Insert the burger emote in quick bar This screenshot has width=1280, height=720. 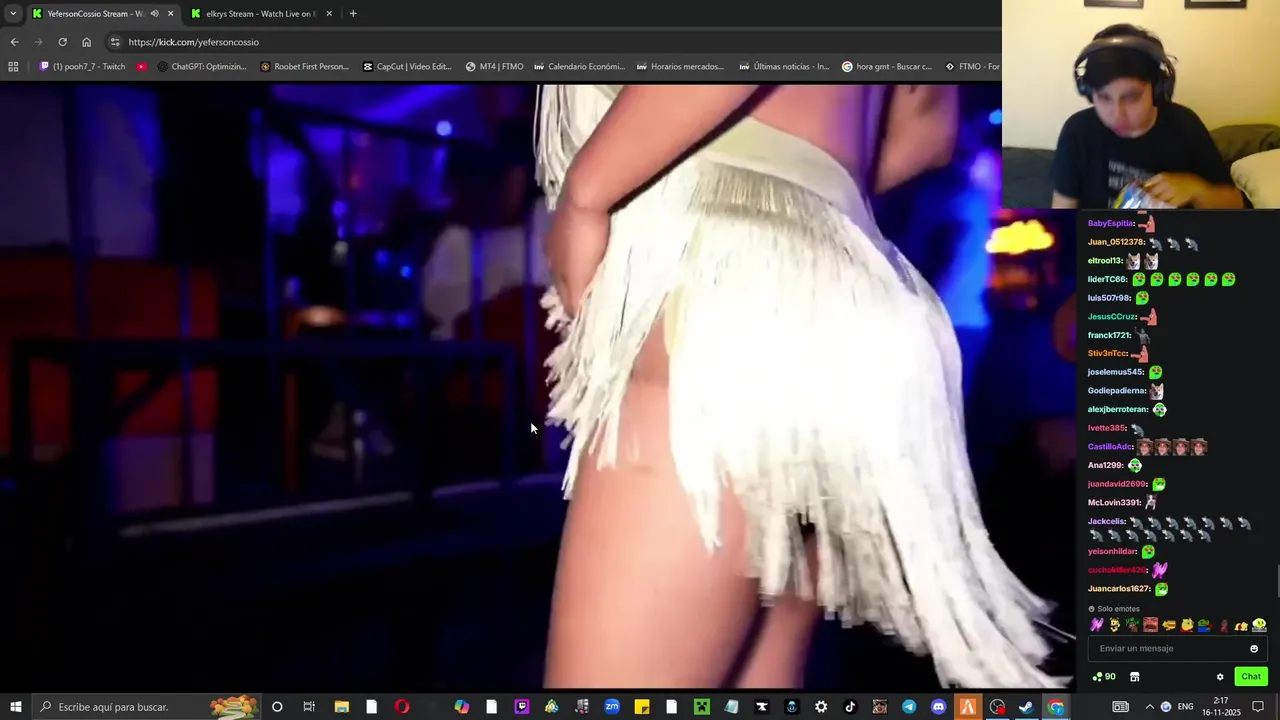pyautogui.click(x=1168, y=625)
